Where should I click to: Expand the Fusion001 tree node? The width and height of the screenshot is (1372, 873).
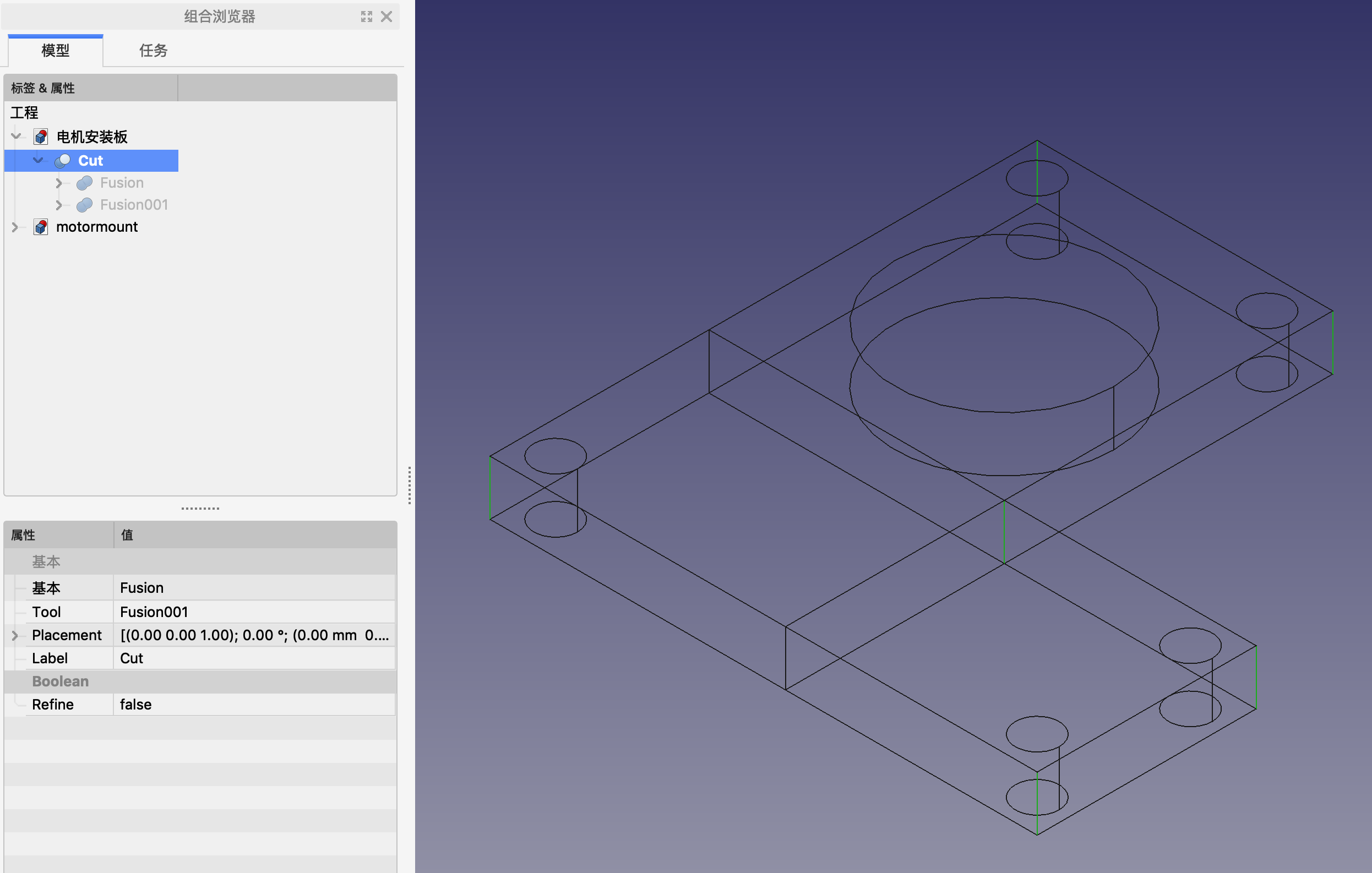coord(59,204)
